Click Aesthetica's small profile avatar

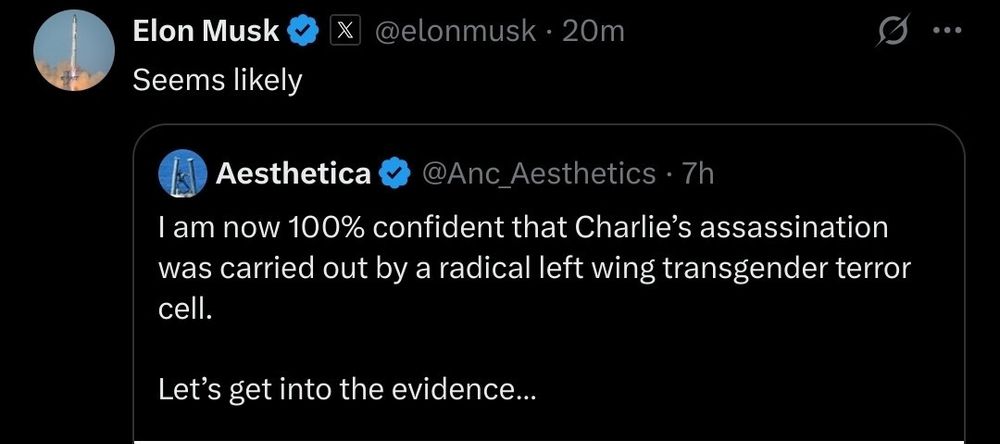tap(182, 175)
